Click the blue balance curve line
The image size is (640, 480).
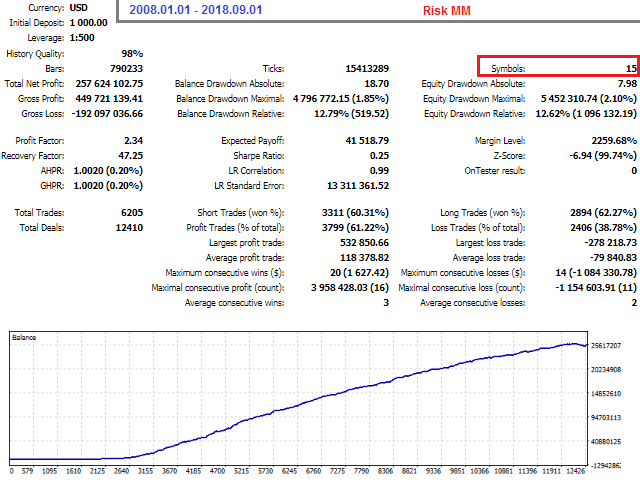coord(300,398)
